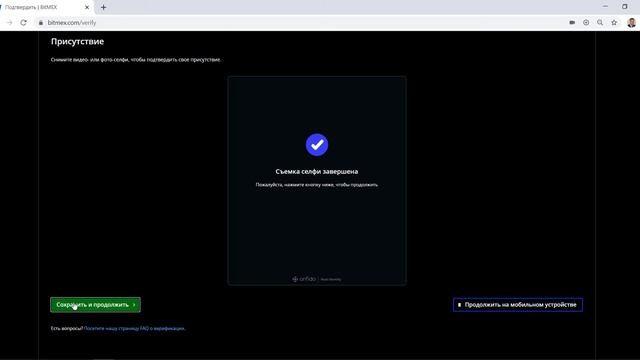Click the Onfido logo in selfie widget
Viewport: 640px width, 360px height.
(304, 279)
